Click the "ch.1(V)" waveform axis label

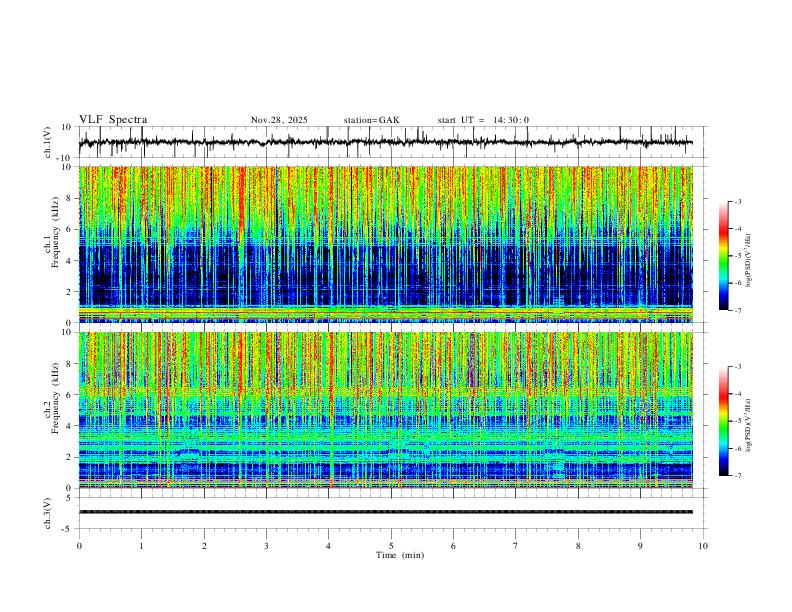pos(48,142)
